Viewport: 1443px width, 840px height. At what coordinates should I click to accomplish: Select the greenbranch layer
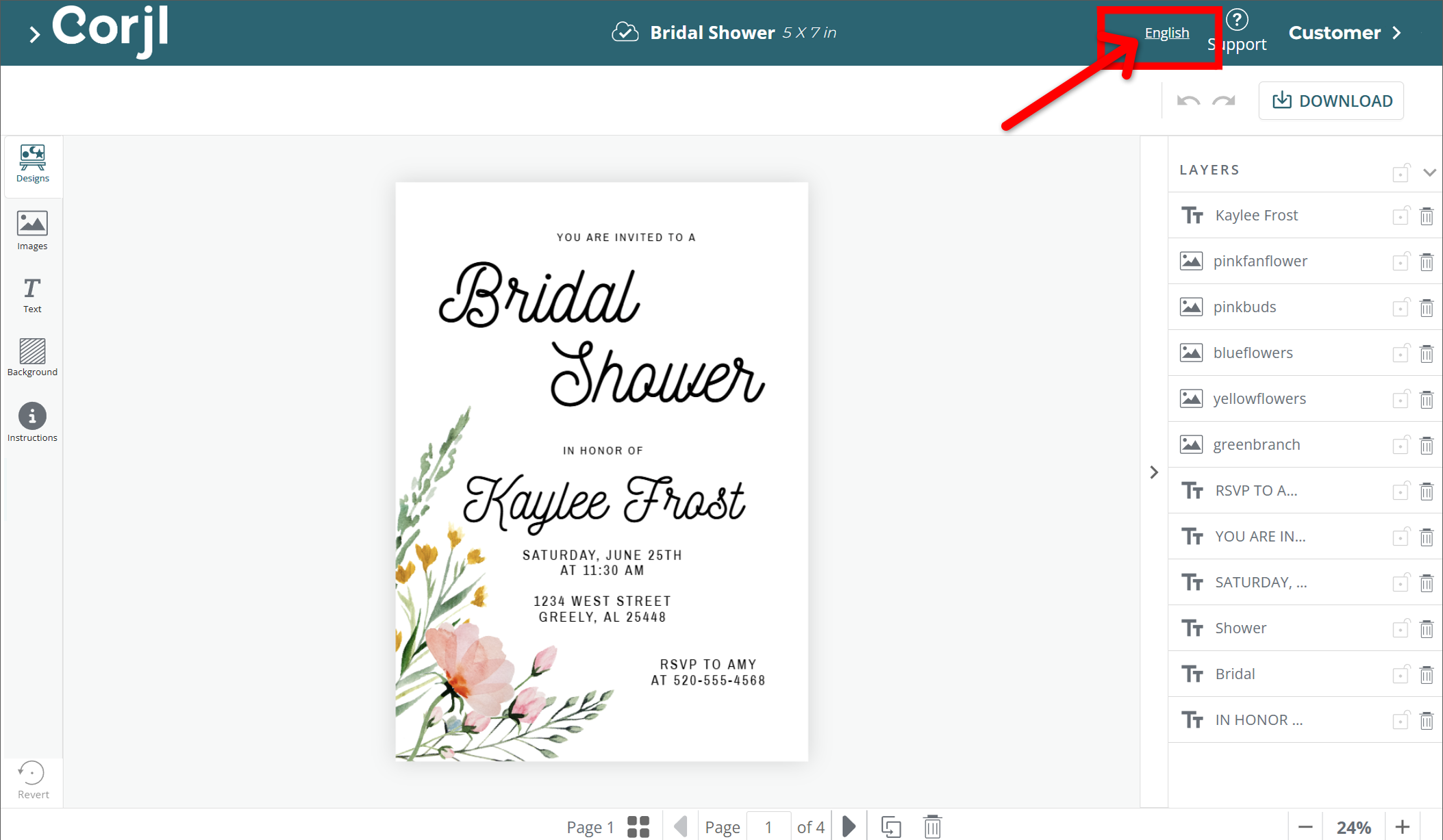pos(1256,444)
